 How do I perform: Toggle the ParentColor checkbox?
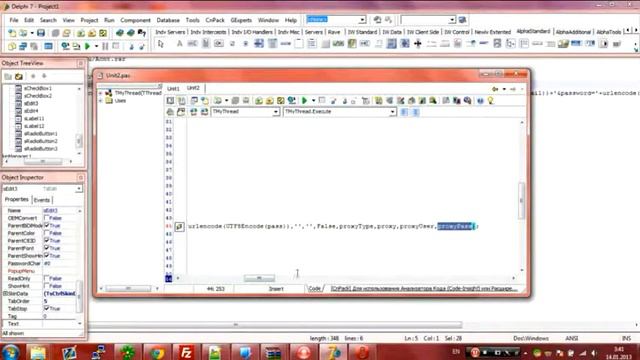click(47, 233)
